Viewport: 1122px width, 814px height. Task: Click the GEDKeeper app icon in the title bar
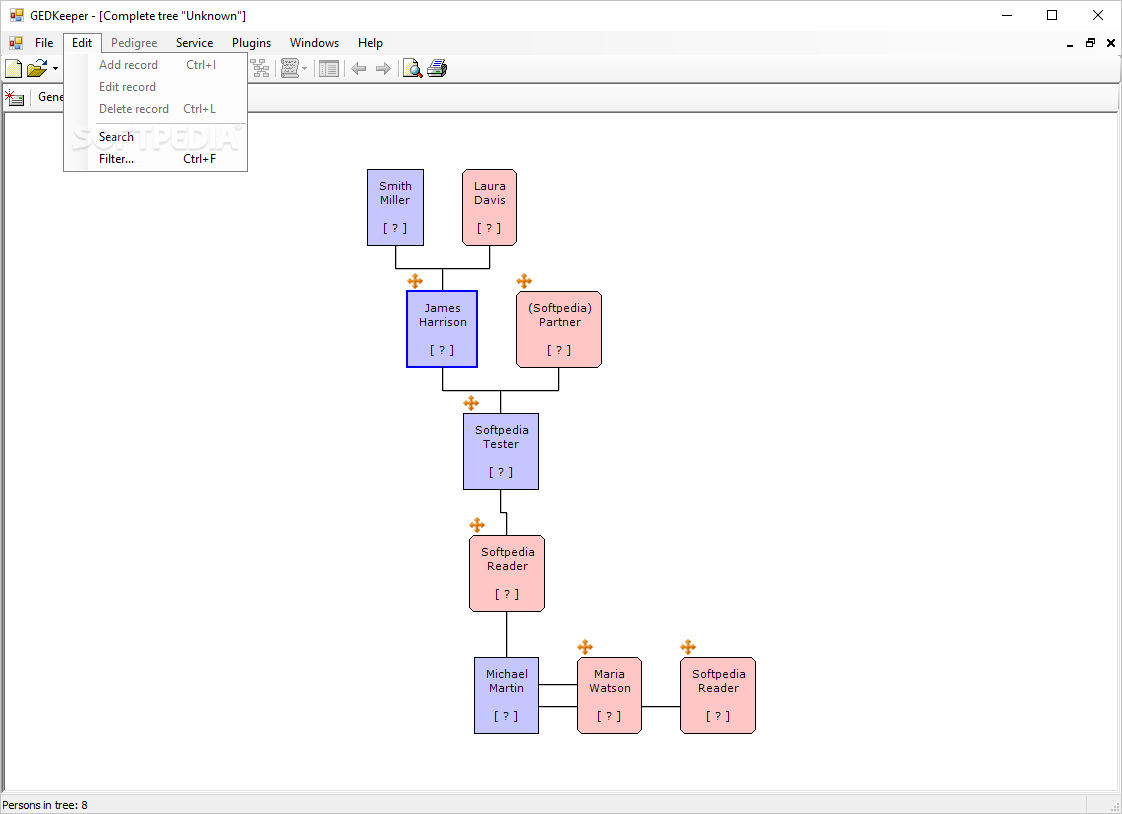pyautogui.click(x=16, y=15)
